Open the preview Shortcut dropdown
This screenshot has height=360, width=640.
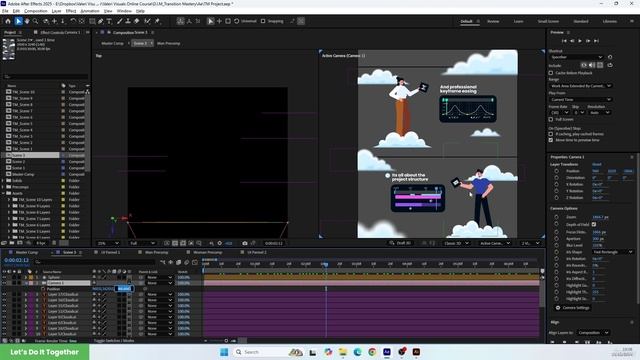click(576, 57)
